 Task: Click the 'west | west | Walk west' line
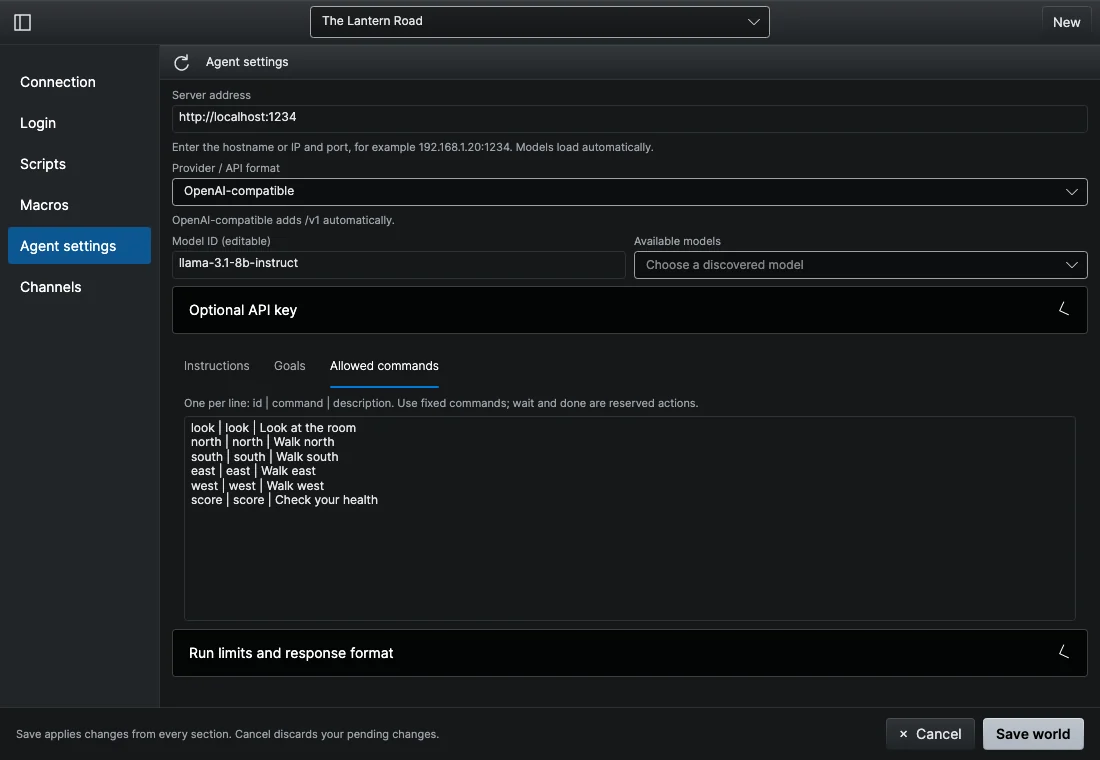257,486
